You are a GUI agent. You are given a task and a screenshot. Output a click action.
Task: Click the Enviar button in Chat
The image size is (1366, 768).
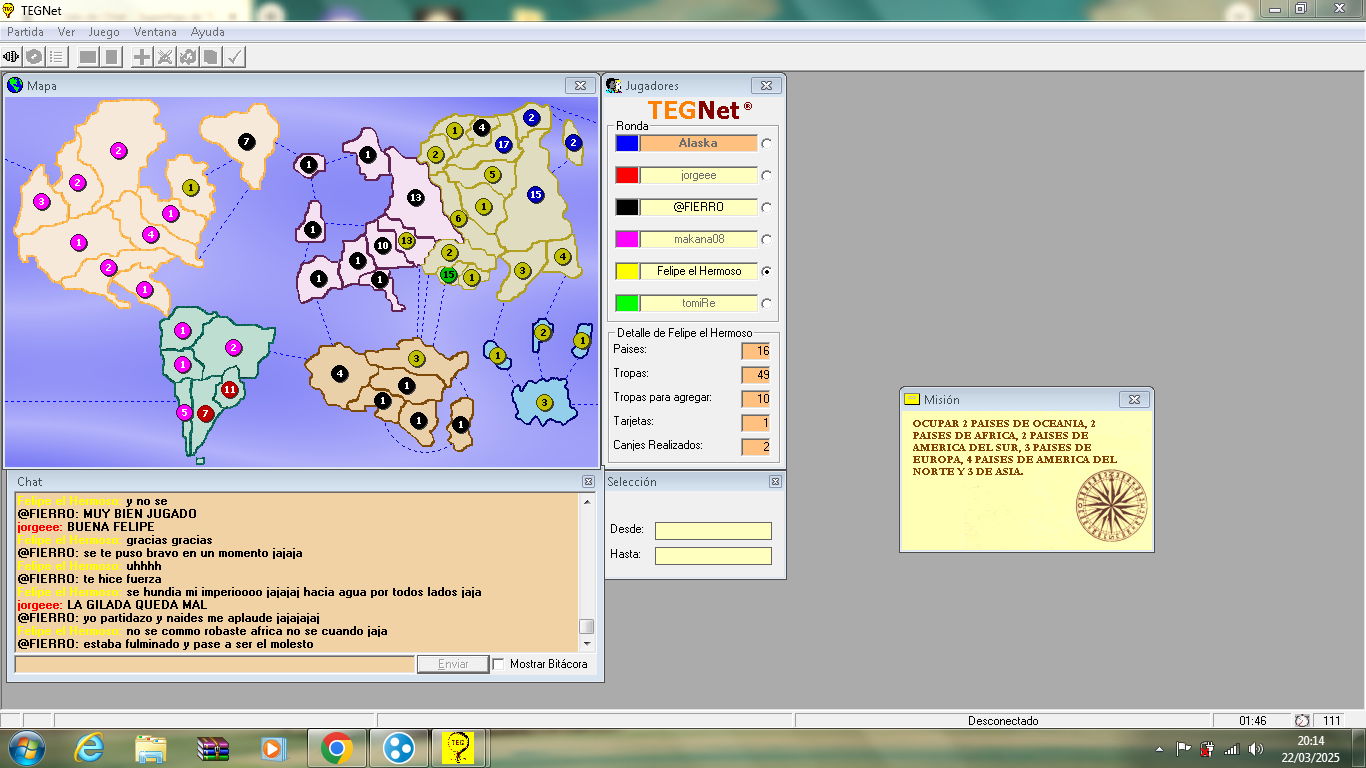[x=453, y=664]
